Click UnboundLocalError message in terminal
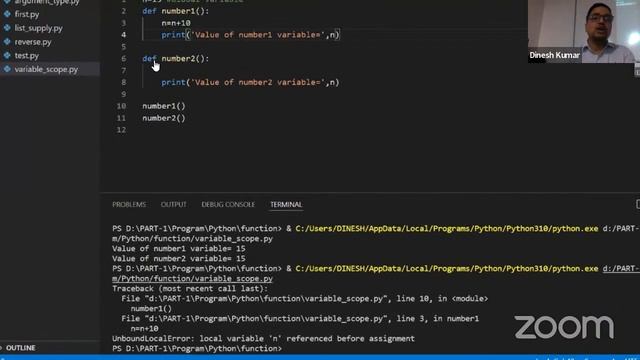The height and width of the screenshot is (360, 640). pyautogui.click(x=263, y=339)
